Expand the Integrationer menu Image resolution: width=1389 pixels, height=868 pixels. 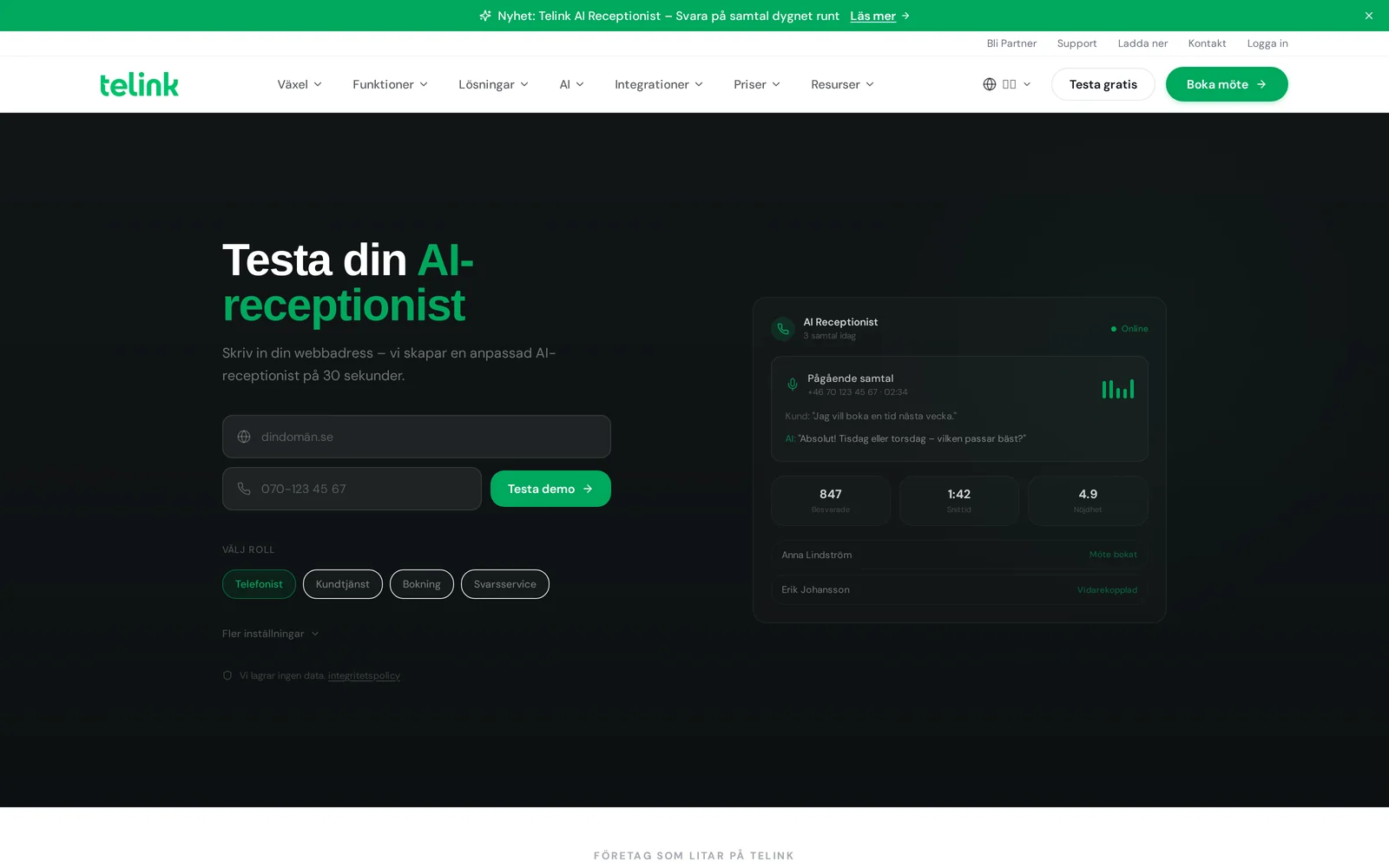click(659, 84)
